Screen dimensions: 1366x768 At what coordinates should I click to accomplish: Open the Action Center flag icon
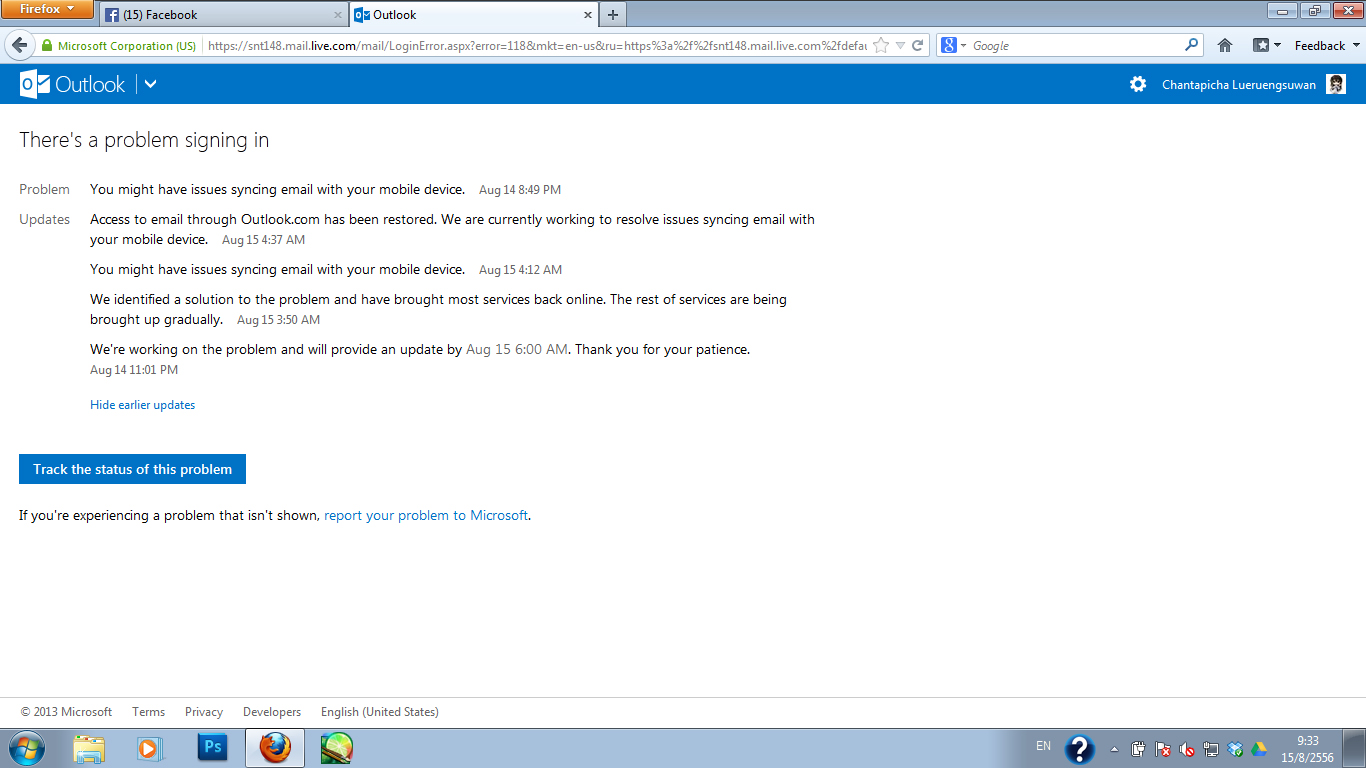pyautogui.click(x=1163, y=749)
